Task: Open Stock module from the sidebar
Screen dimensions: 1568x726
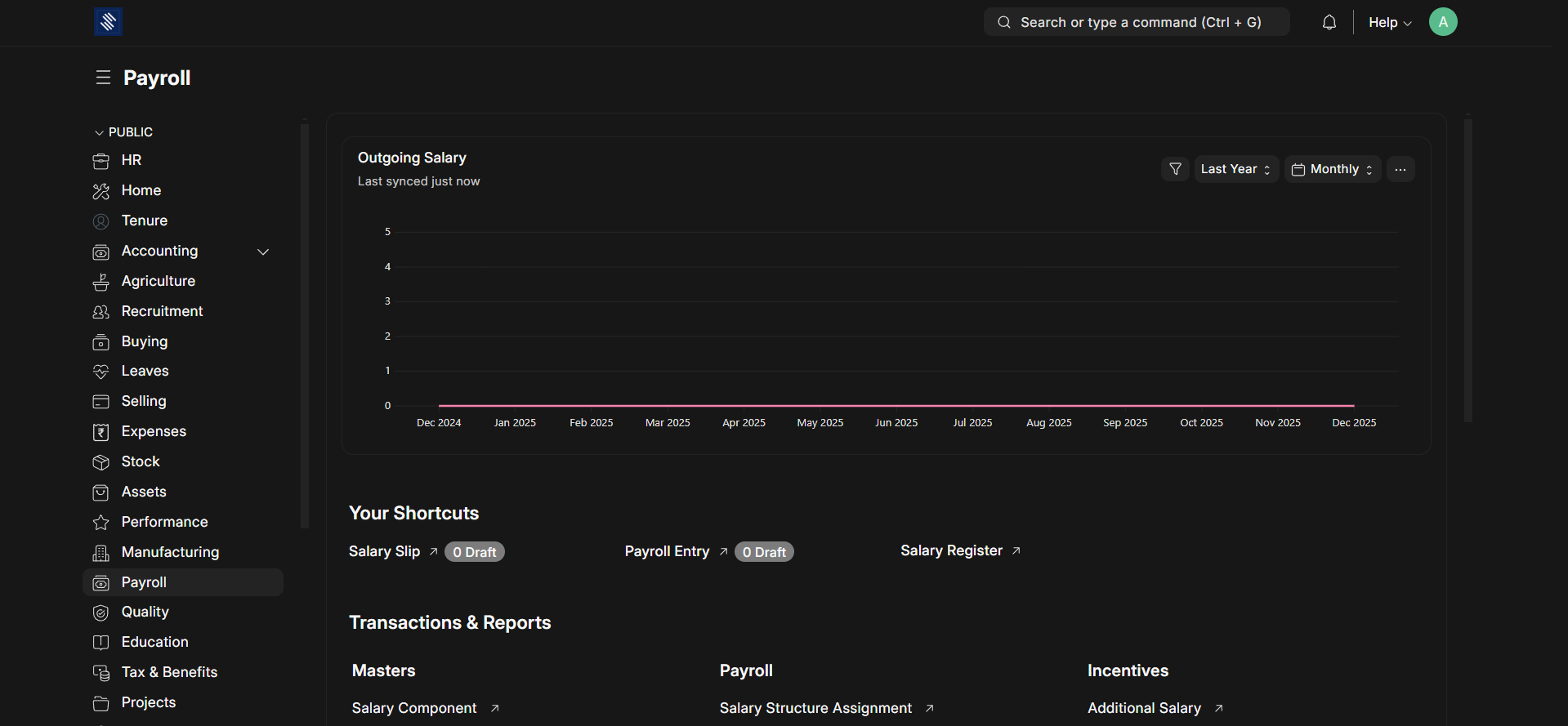Action: (x=141, y=461)
